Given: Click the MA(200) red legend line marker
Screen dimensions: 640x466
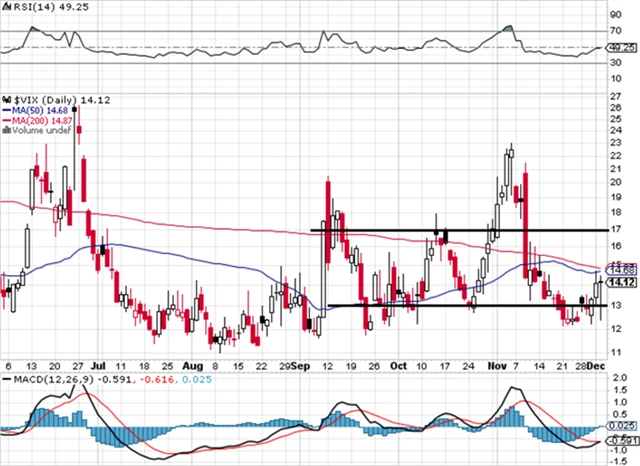Looking at the screenshot, I should click(6, 122).
